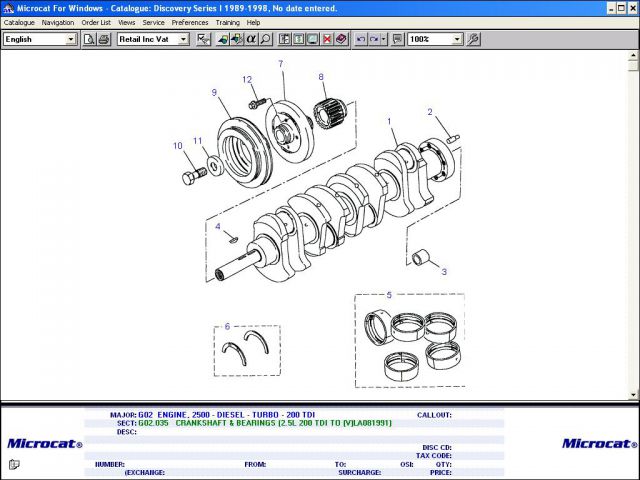The image size is (640, 480).
Task: Click the second vehicle index arrow icon
Action: tap(237, 39)
